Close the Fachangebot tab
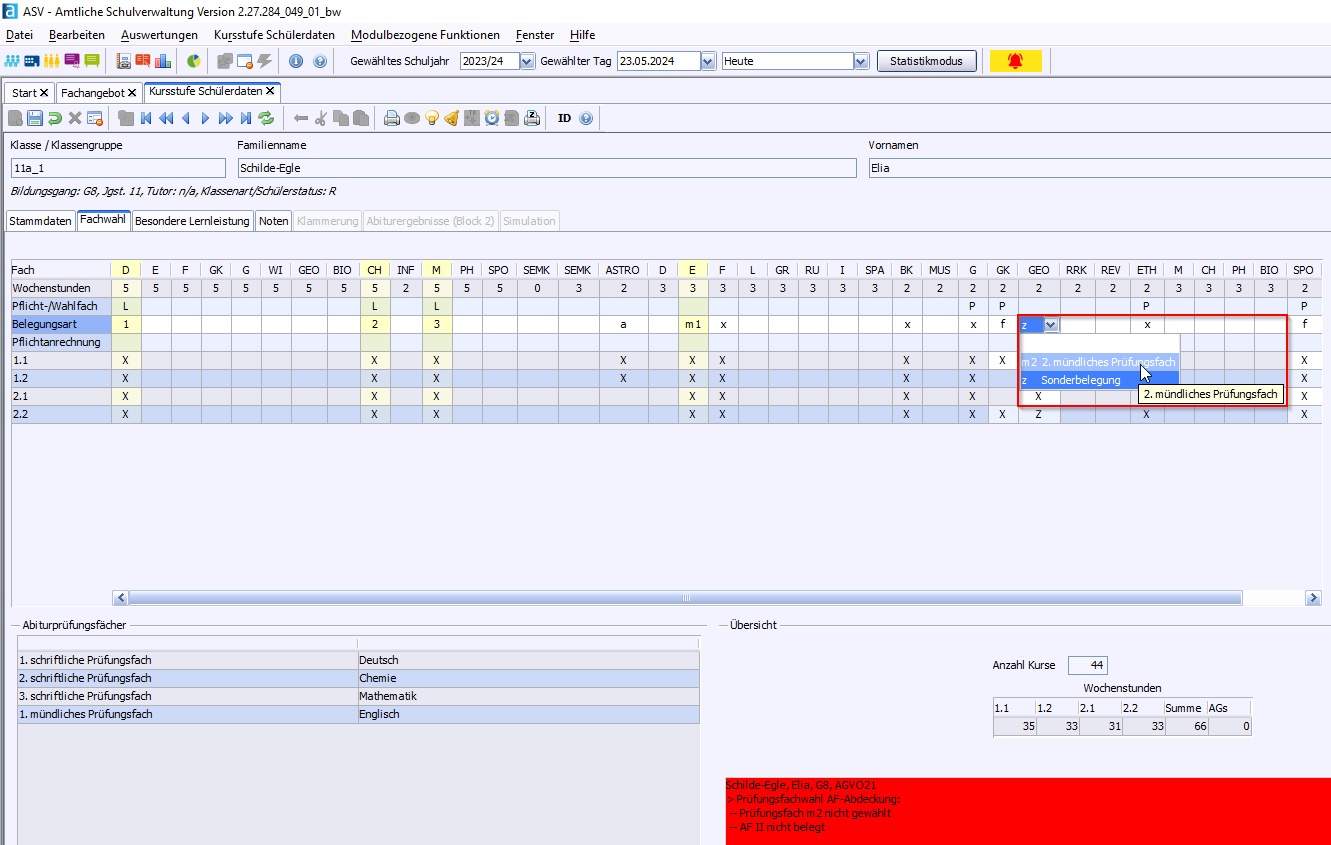The image size is (1331, 845). pos(132,93)
